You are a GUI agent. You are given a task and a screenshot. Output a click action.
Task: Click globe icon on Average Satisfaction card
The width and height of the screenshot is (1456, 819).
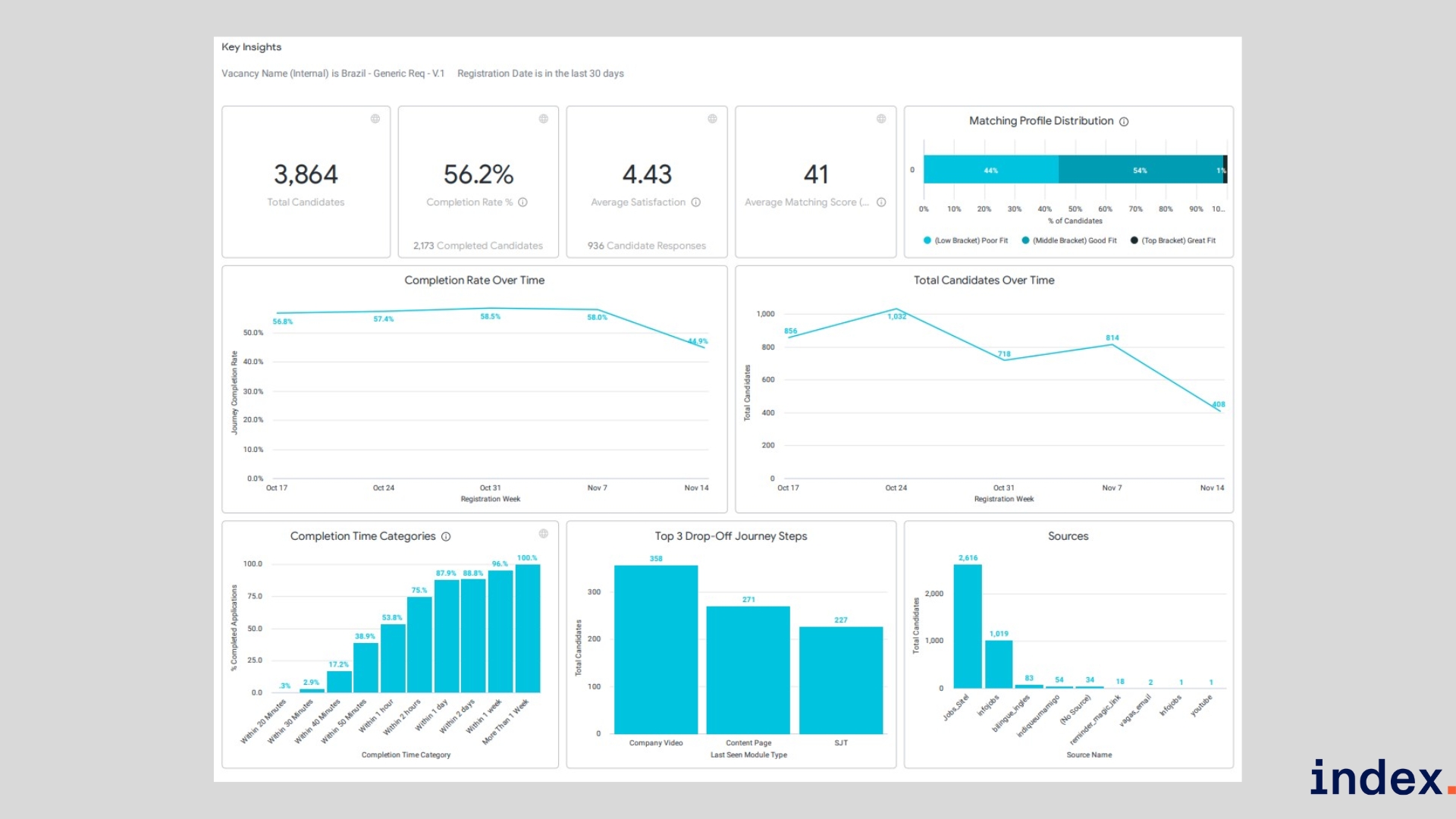click(712, 119)
